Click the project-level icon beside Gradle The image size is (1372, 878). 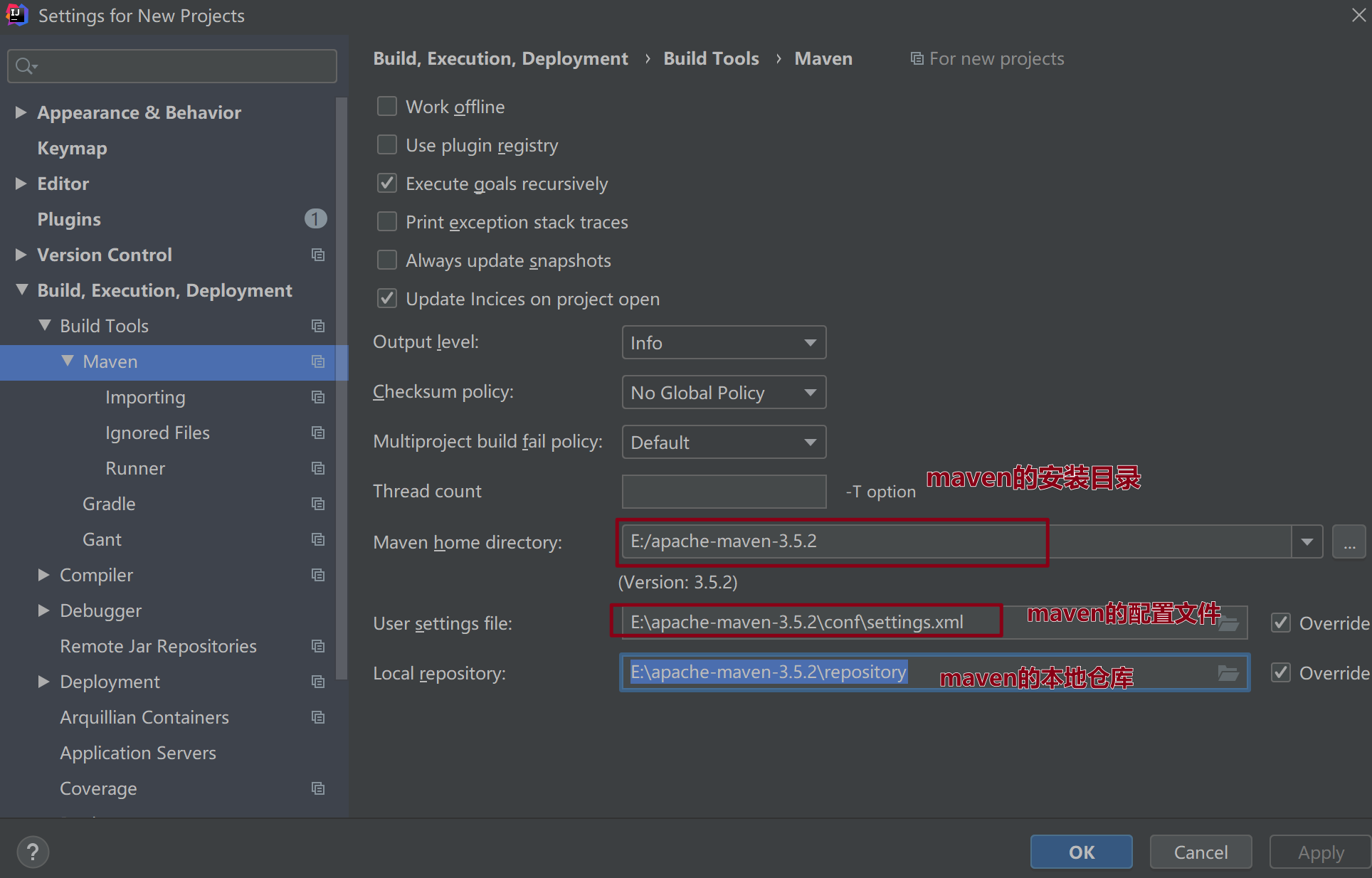pyautogui.click(x=318, y=504)
